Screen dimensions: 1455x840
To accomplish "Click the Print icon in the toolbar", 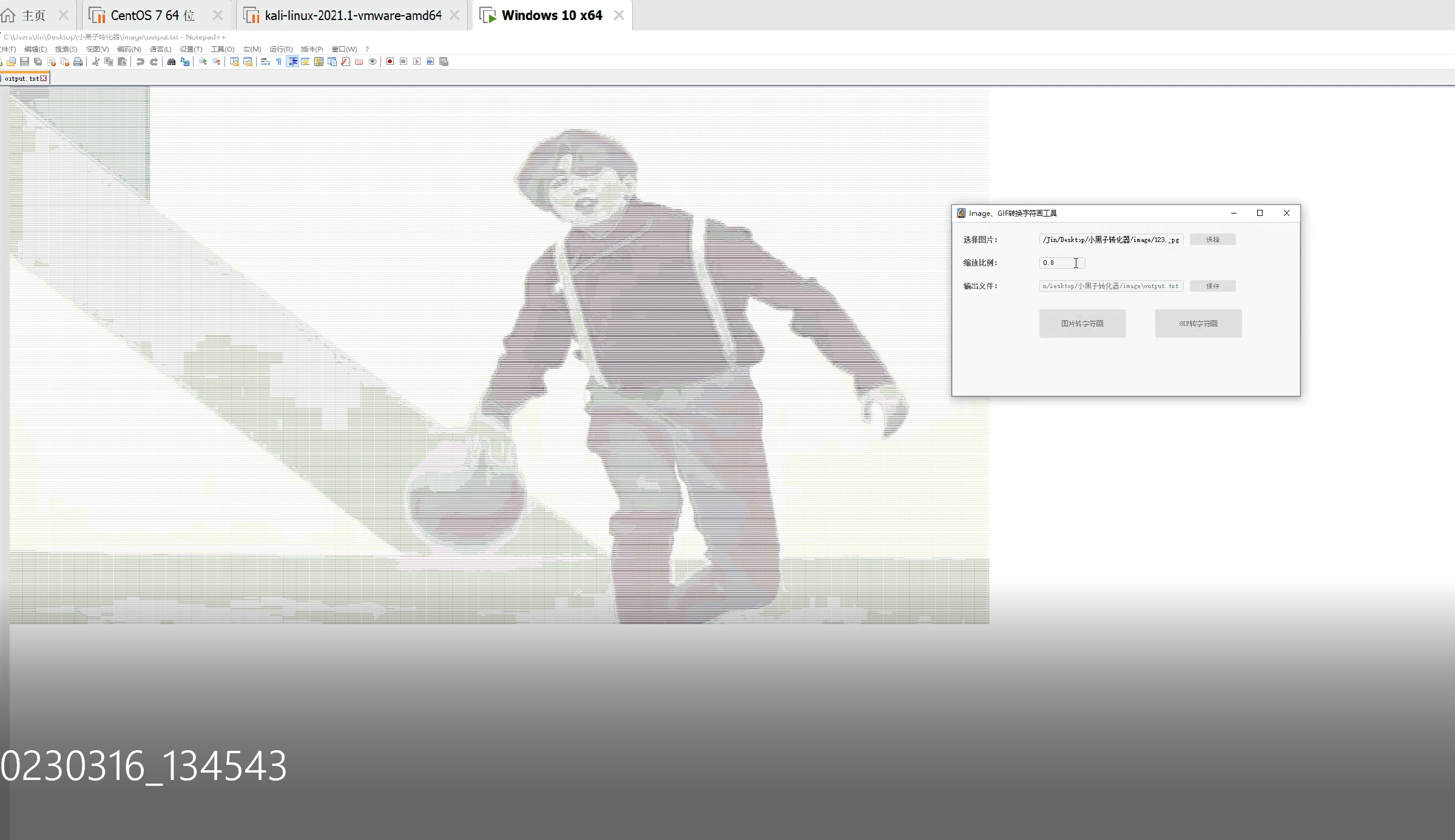I will point(78,62).
